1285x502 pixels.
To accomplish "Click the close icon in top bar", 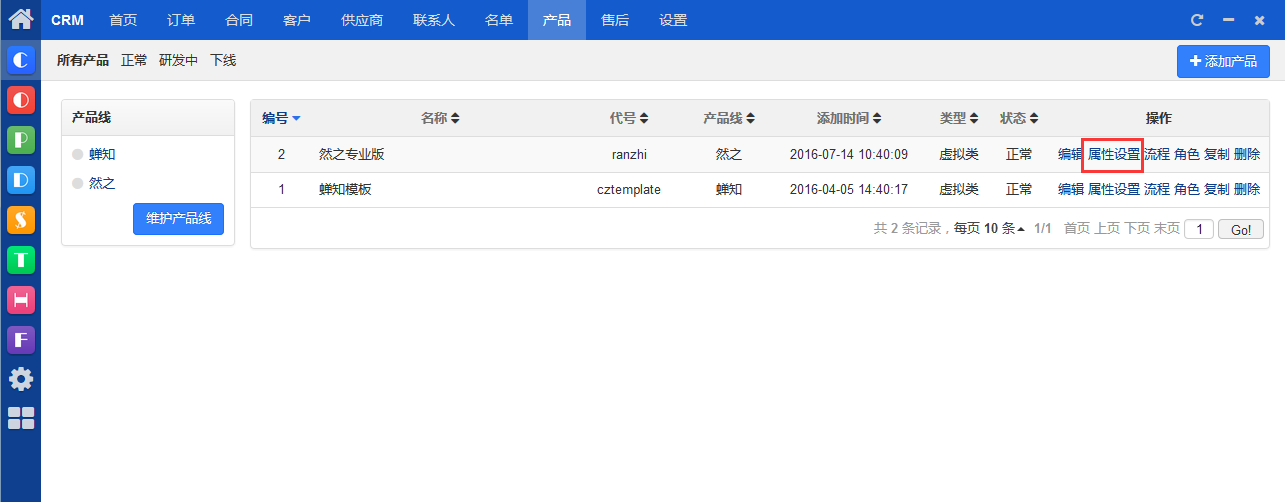I will [1260, 20].
